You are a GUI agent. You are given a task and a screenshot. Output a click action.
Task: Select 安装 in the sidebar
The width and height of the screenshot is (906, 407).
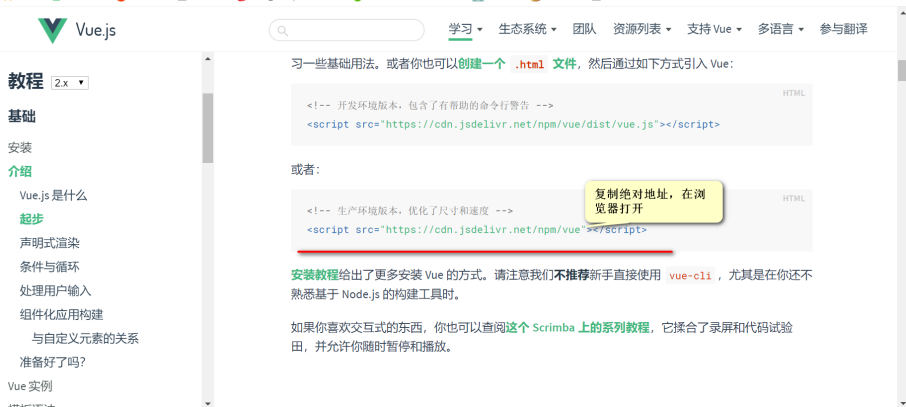(x=20, y=148)
